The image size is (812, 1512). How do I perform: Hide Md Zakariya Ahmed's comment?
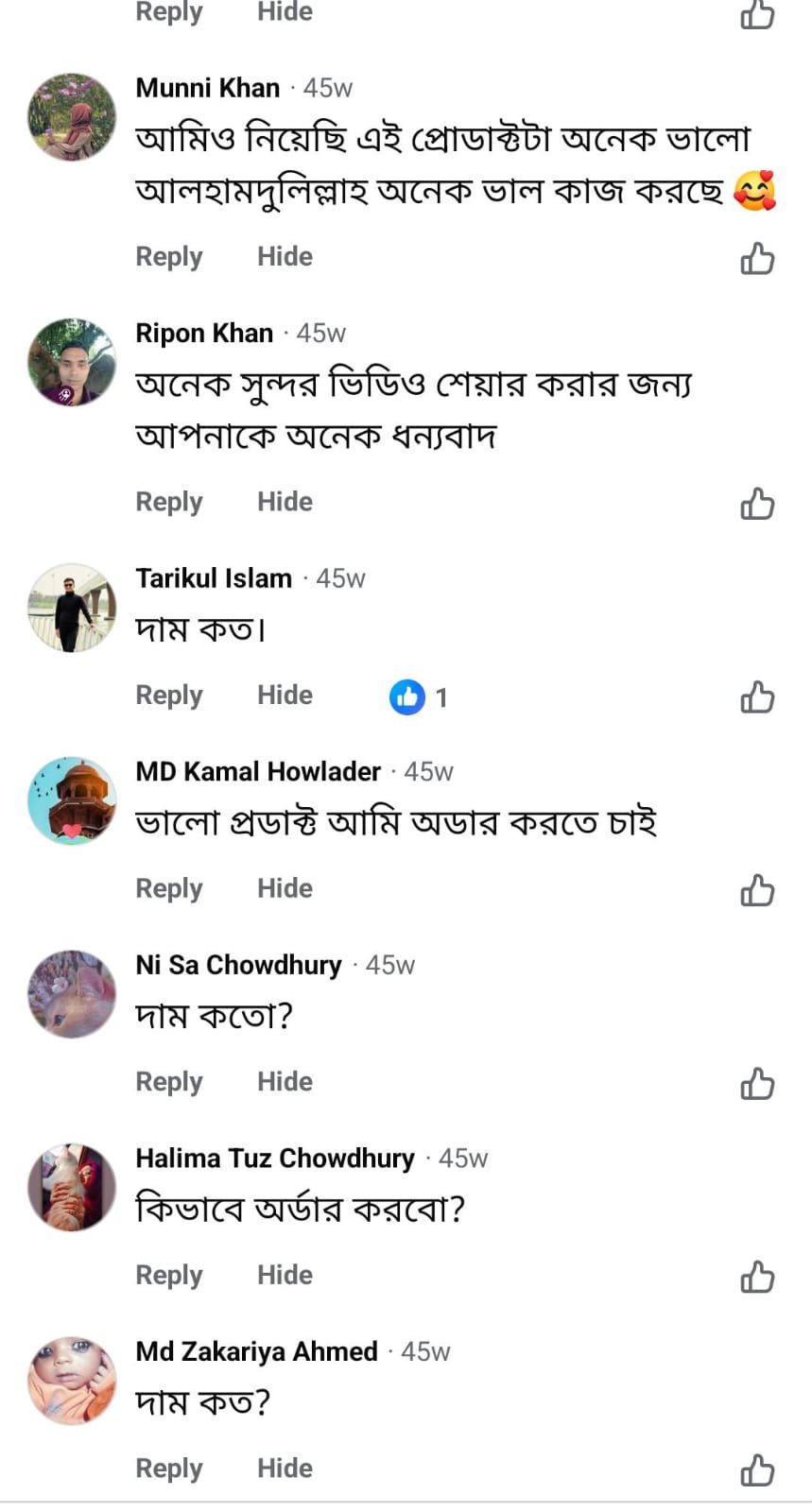(x=285, y=1469)
